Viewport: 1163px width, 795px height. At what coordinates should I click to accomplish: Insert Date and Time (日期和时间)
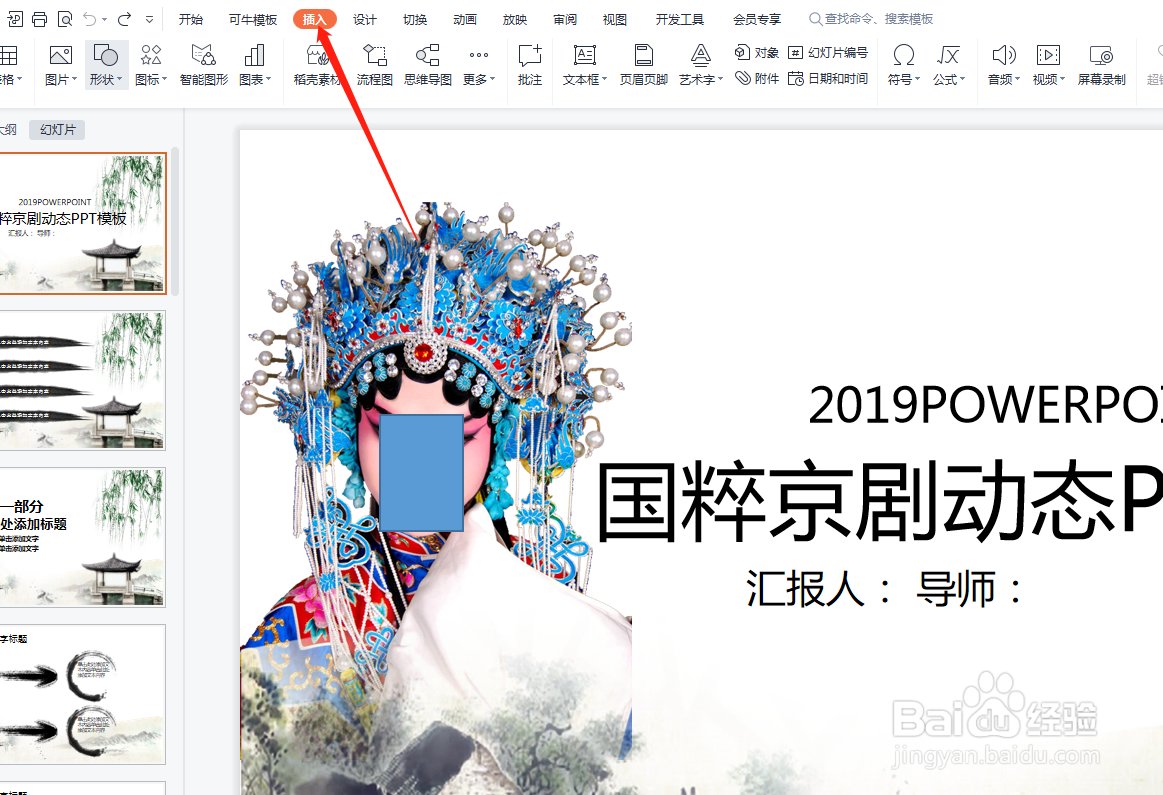827,78
